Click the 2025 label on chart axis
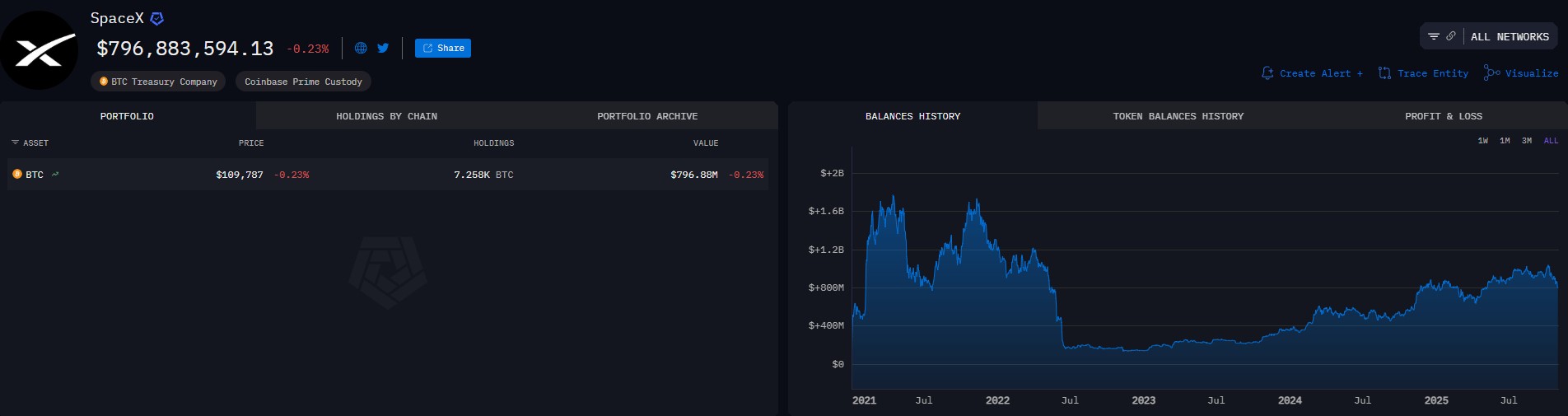The height and width of the screenshot is (416, 1568). coord(1436,400)
